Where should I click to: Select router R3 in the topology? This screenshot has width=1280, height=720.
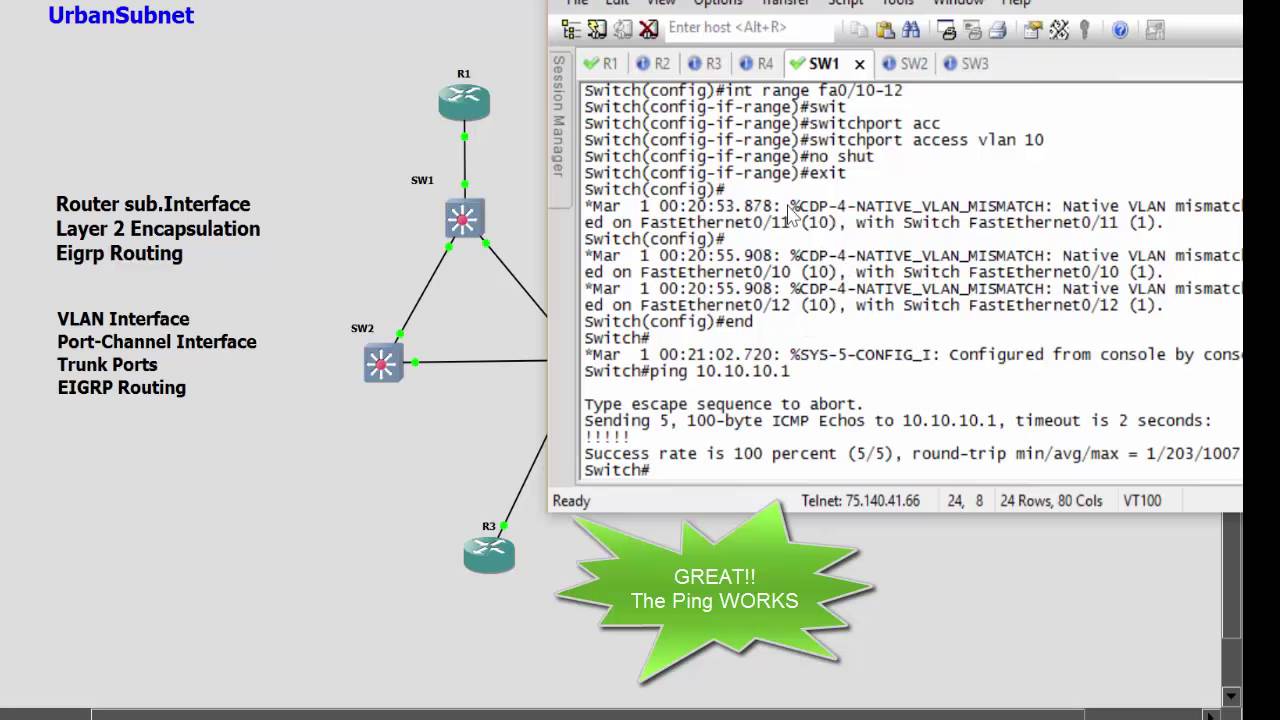coord(489,554)
